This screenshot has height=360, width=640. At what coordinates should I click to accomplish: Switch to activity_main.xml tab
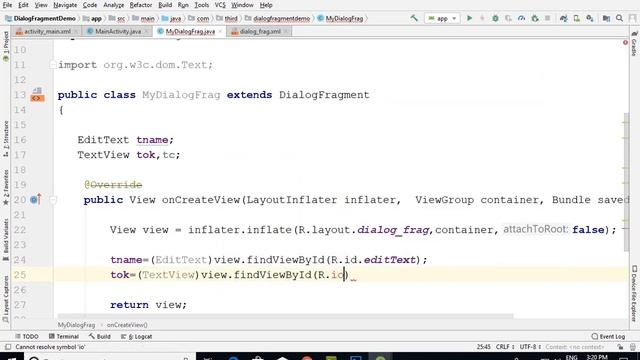point(47,31)
